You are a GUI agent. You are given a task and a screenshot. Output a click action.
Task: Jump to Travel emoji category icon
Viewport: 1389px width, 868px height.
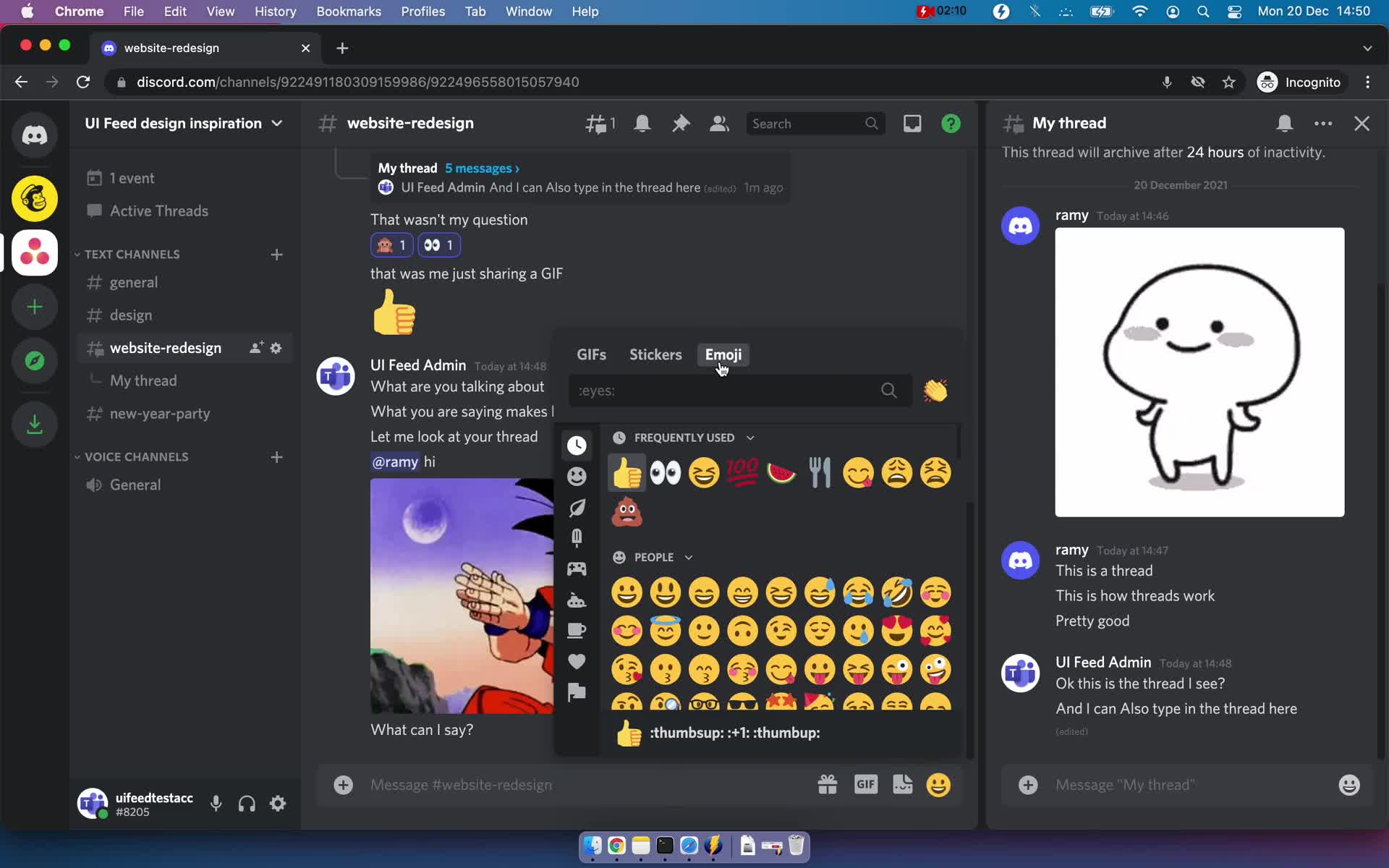point(577,600)
